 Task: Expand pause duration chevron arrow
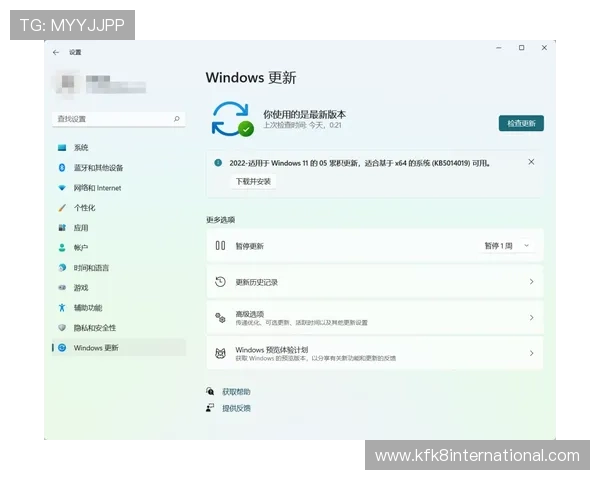click(x=527, y=246)
